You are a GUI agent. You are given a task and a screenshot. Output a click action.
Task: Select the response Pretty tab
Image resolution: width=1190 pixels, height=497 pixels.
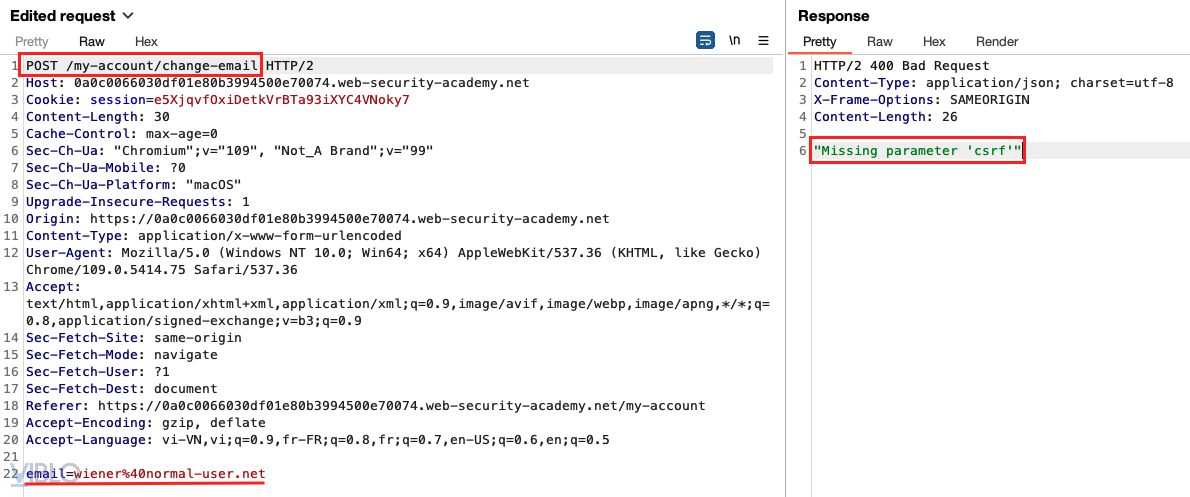point(819,42)
